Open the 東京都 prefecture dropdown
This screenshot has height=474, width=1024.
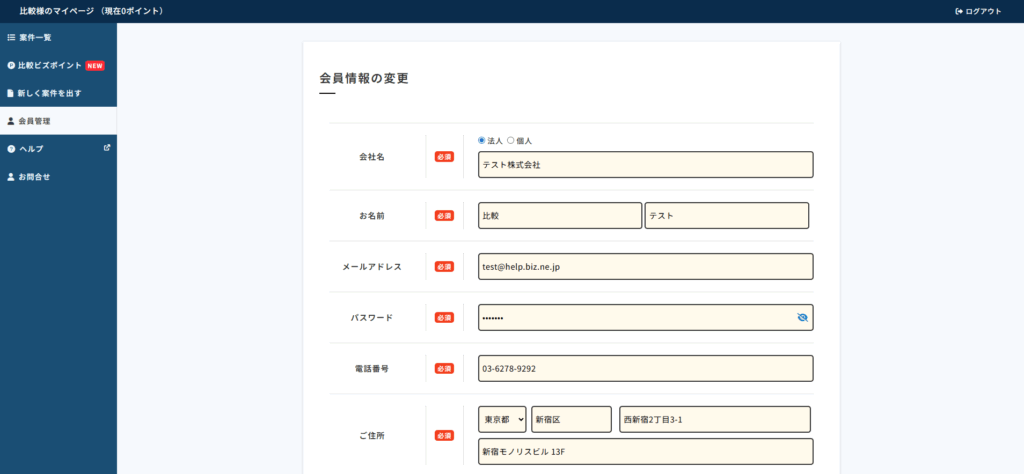coord(502,419)
